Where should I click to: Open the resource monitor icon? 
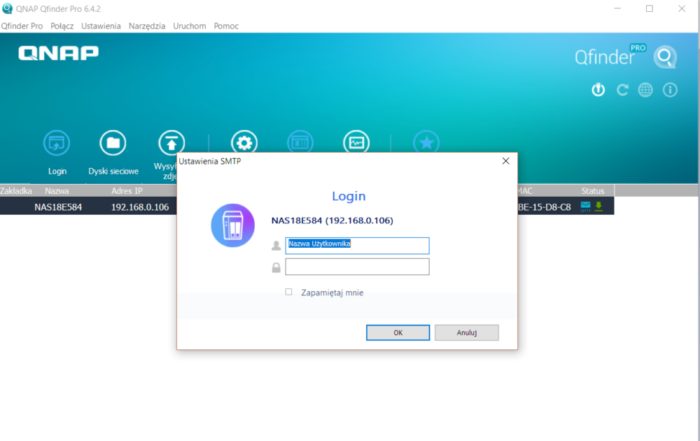[x=356, y=142]
